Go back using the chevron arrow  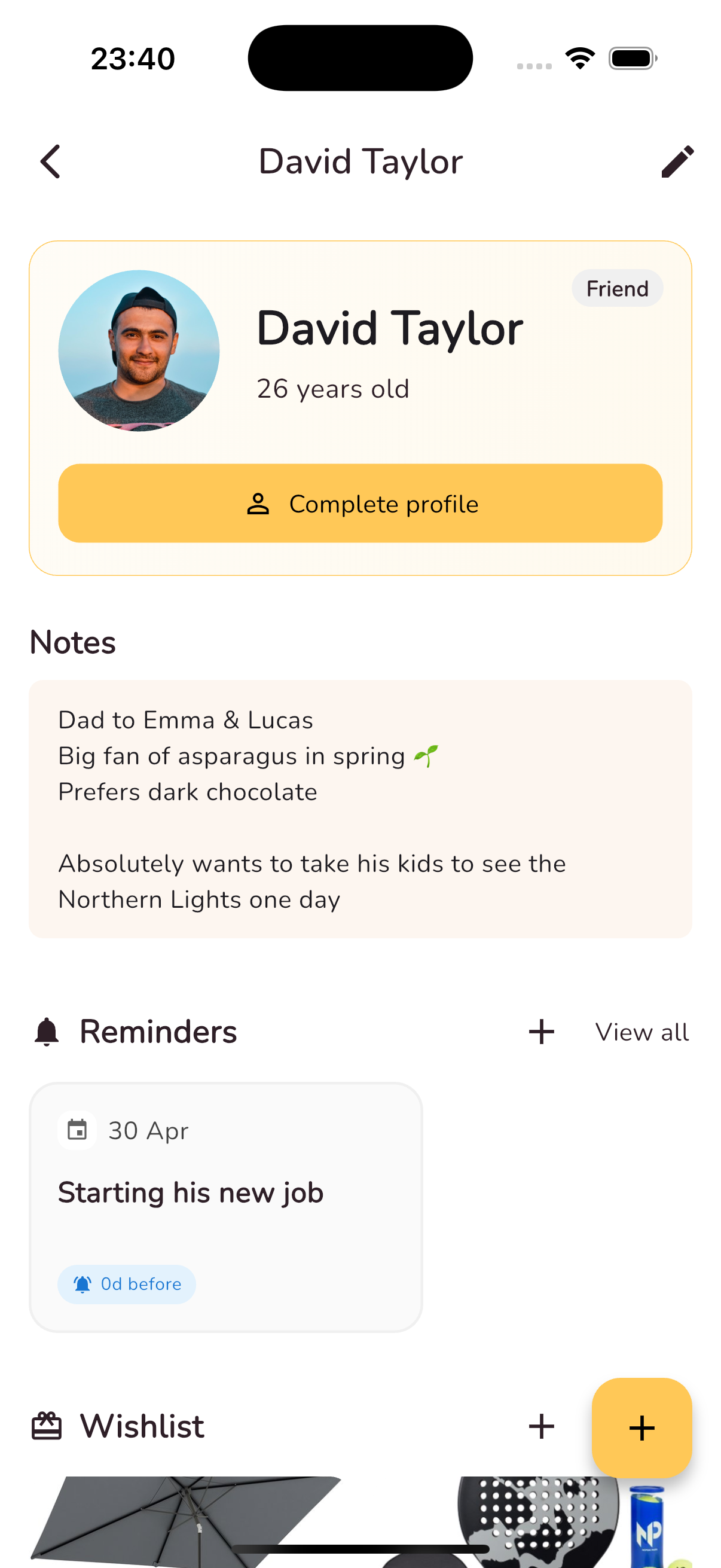coord(50,161)
